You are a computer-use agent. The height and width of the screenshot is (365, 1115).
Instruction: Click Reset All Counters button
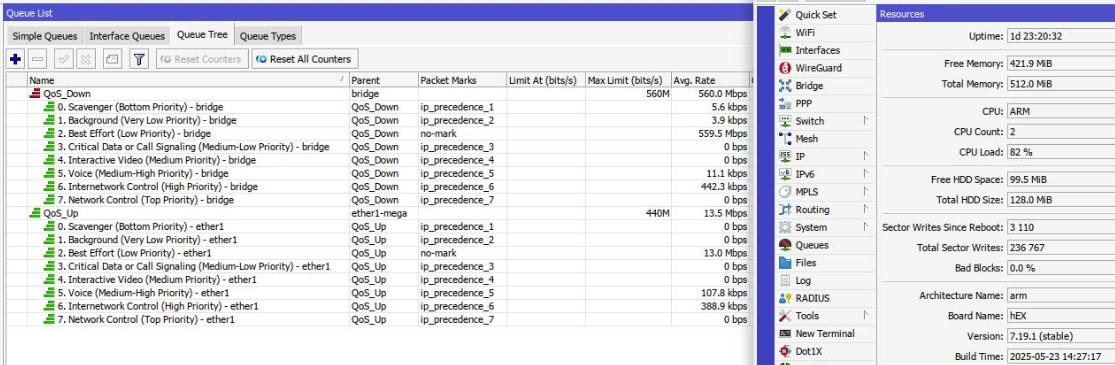(x=304, y=59)
